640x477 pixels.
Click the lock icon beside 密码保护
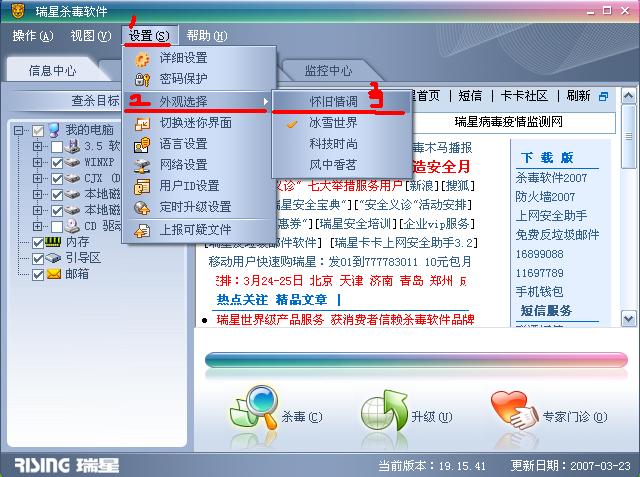coord(142,80)
